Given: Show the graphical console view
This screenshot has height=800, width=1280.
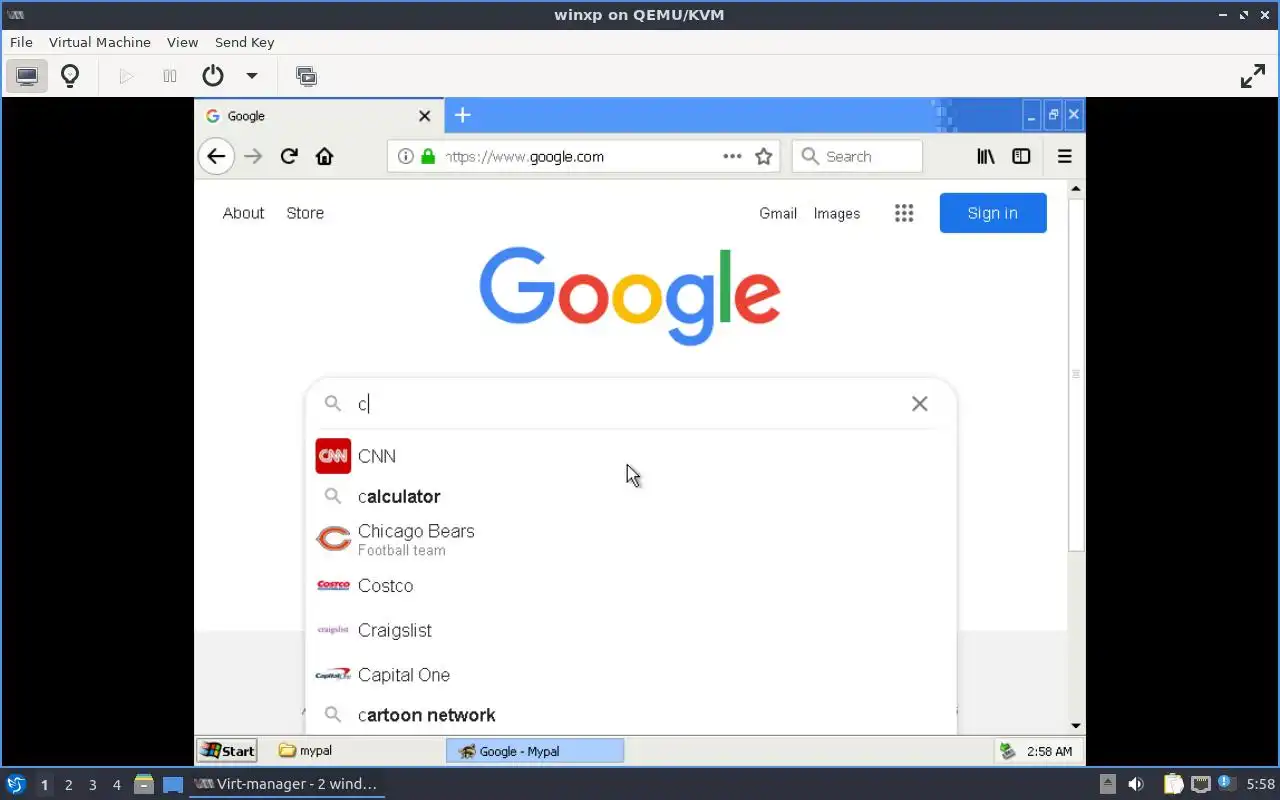Looking at the screenshot, I should [x=27, y=76].
